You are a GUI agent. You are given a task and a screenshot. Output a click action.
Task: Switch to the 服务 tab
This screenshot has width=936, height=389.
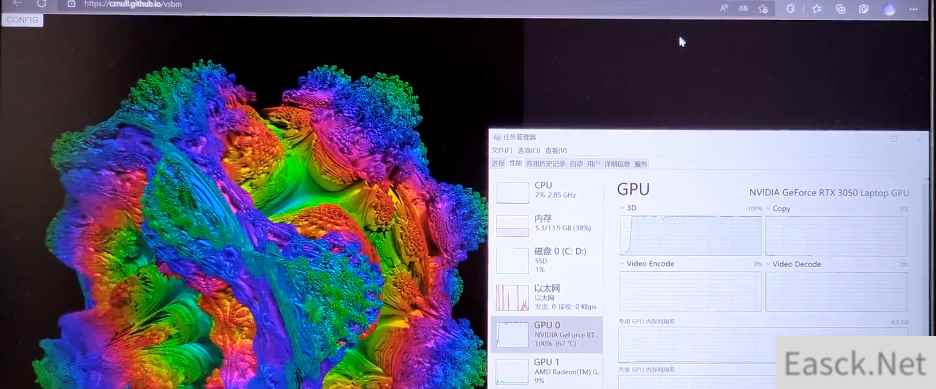click(641, 163)
